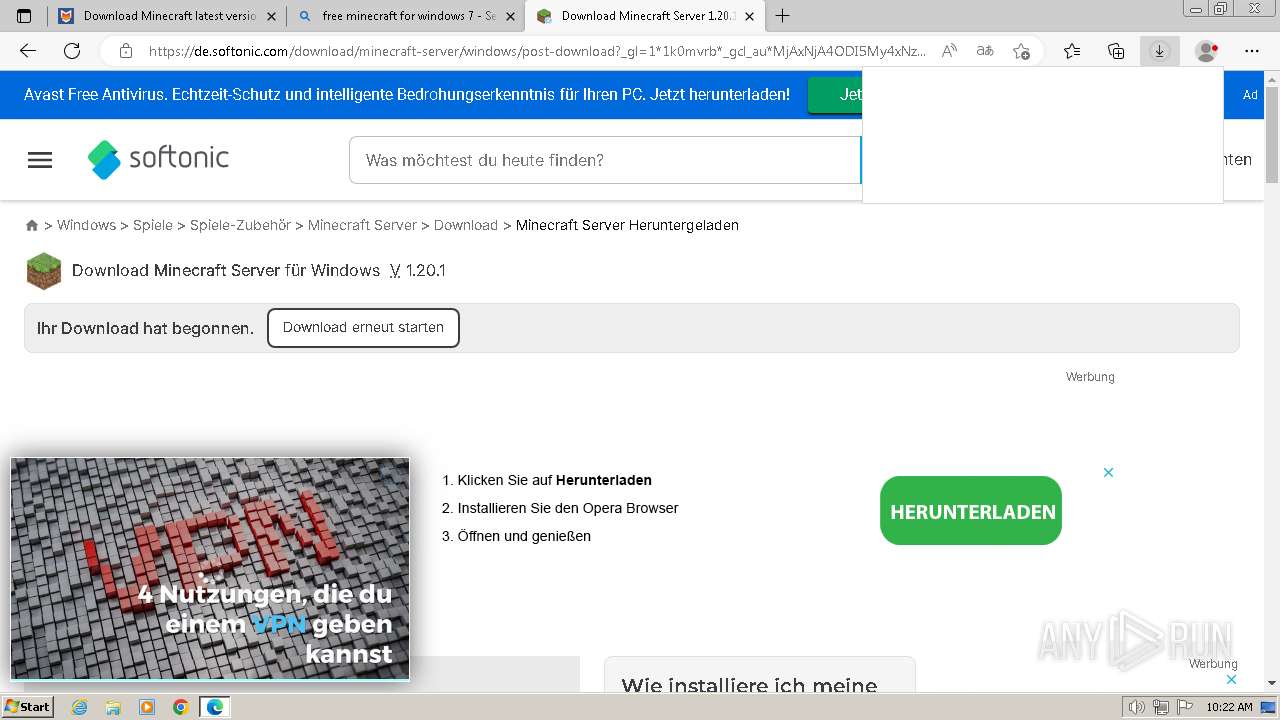Open the network tray icon
The width and height of the screenshot is (1280, 720).
[1160, 707]
